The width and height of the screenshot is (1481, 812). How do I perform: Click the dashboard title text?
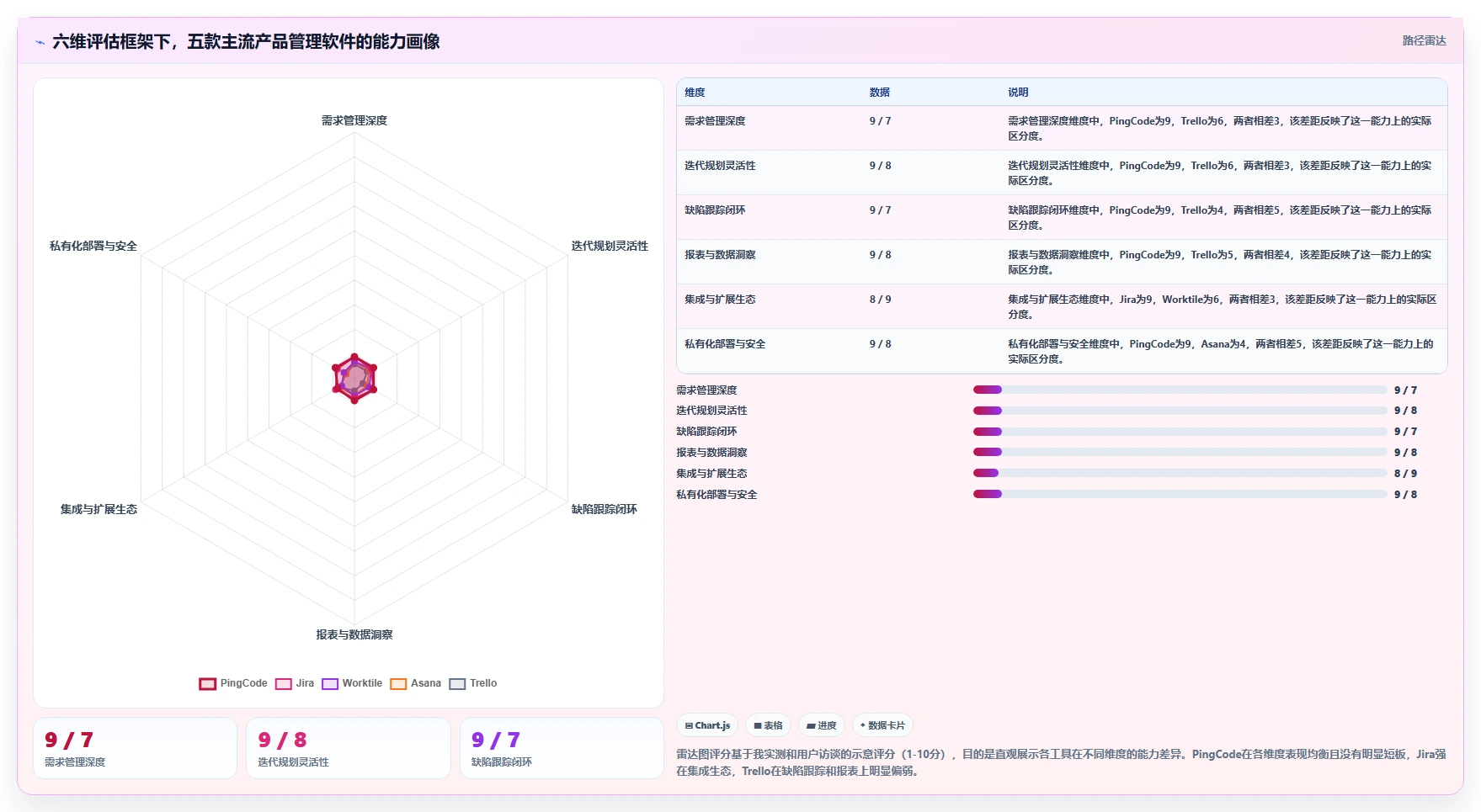tap(246, 41)
